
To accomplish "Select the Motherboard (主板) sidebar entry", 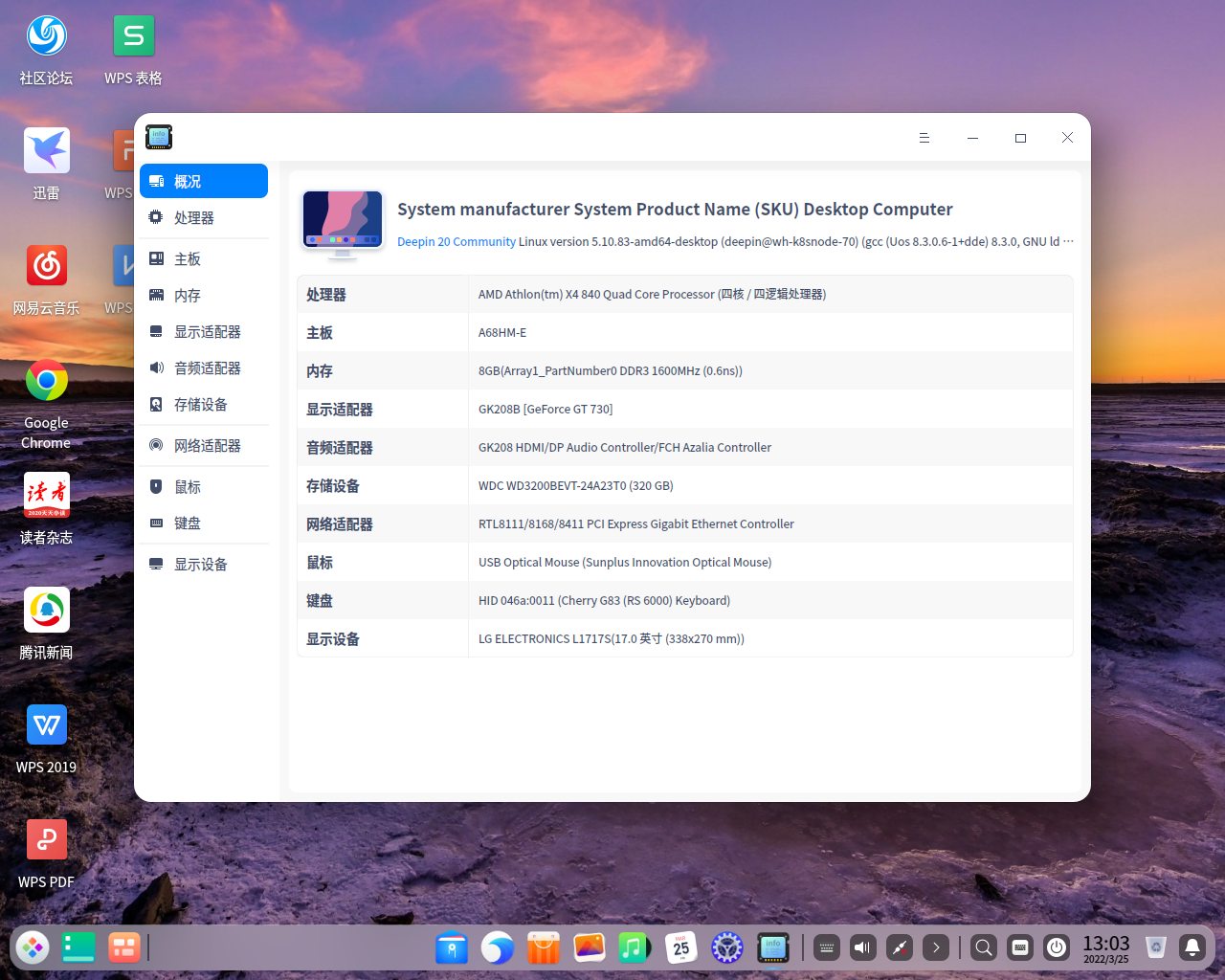I will click(186, 258).
